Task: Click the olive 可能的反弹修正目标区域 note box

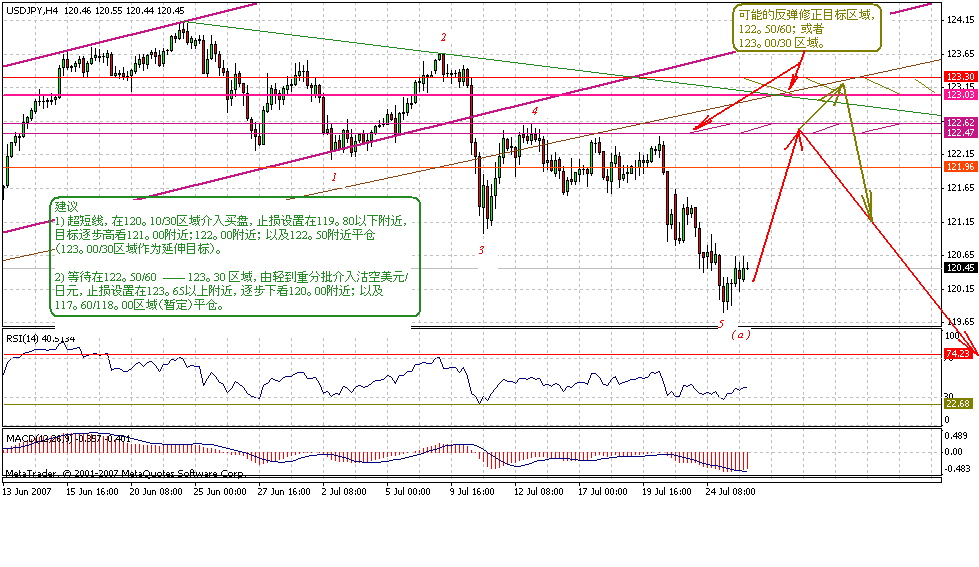Action: click(x=807, y=29)
